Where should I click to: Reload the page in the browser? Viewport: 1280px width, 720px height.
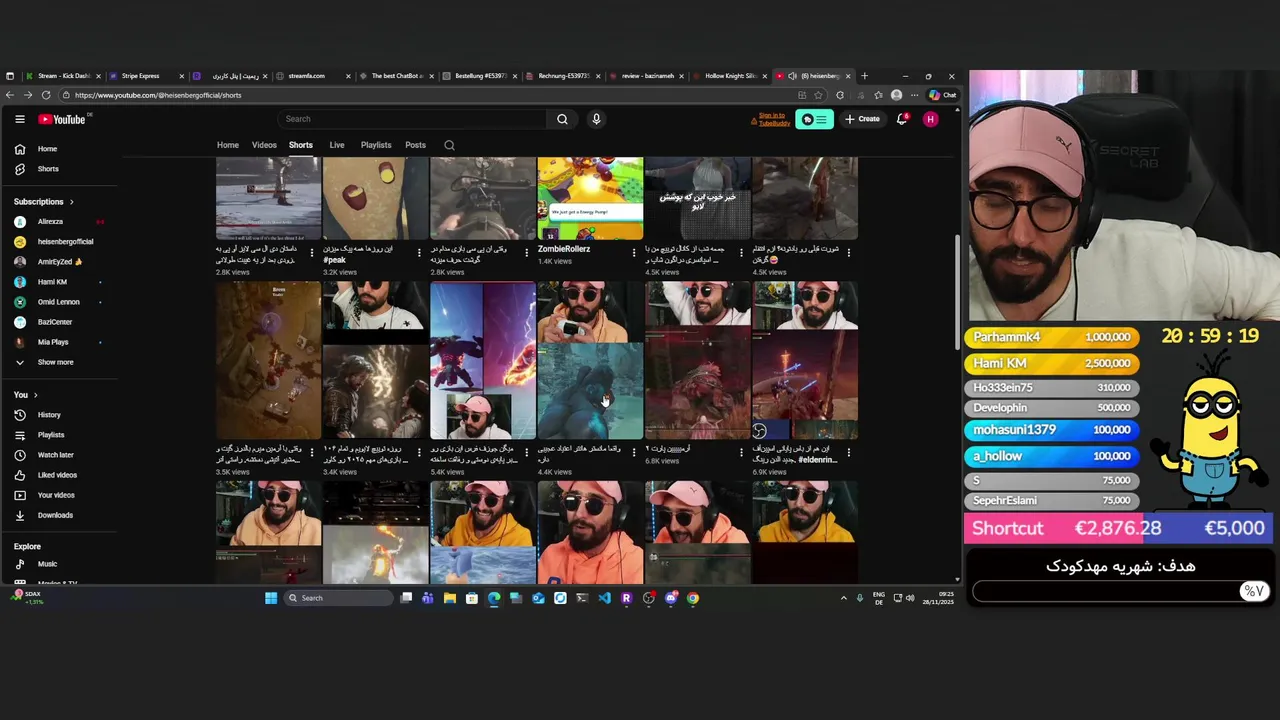point(46,95)
